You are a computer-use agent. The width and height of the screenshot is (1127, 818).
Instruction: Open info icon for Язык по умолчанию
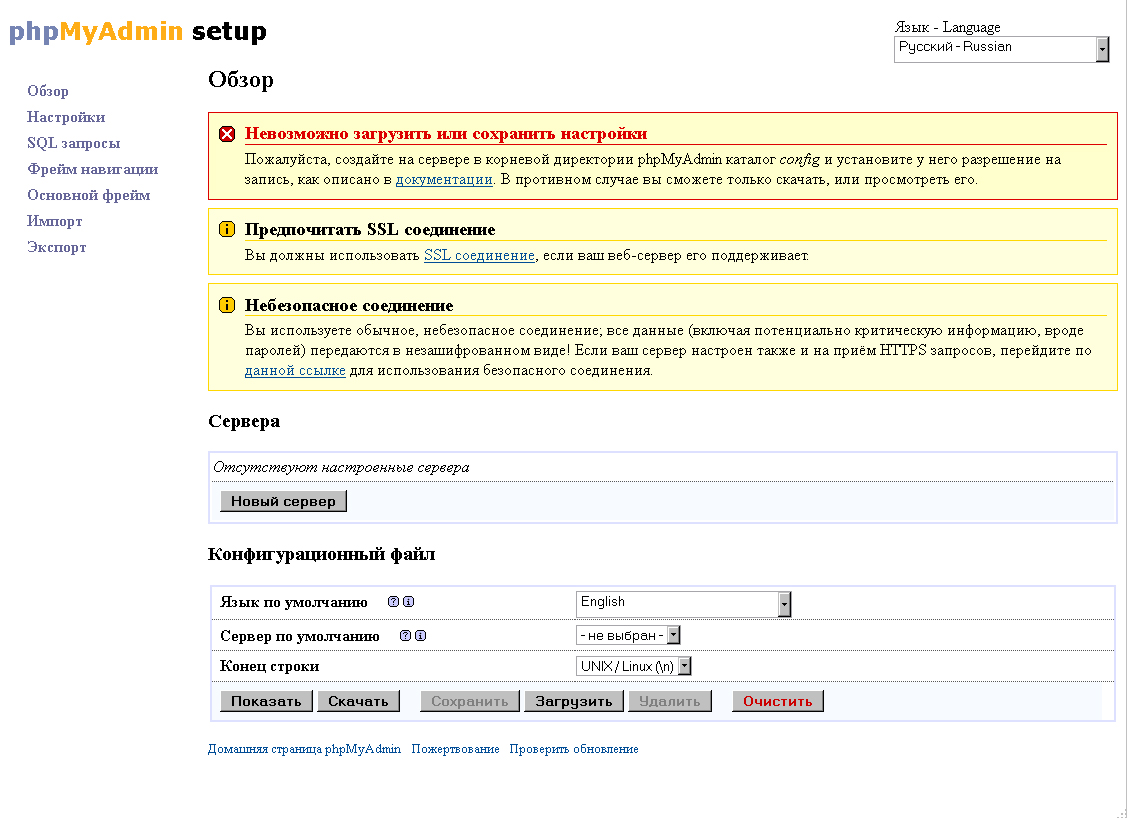pos(408,602)
